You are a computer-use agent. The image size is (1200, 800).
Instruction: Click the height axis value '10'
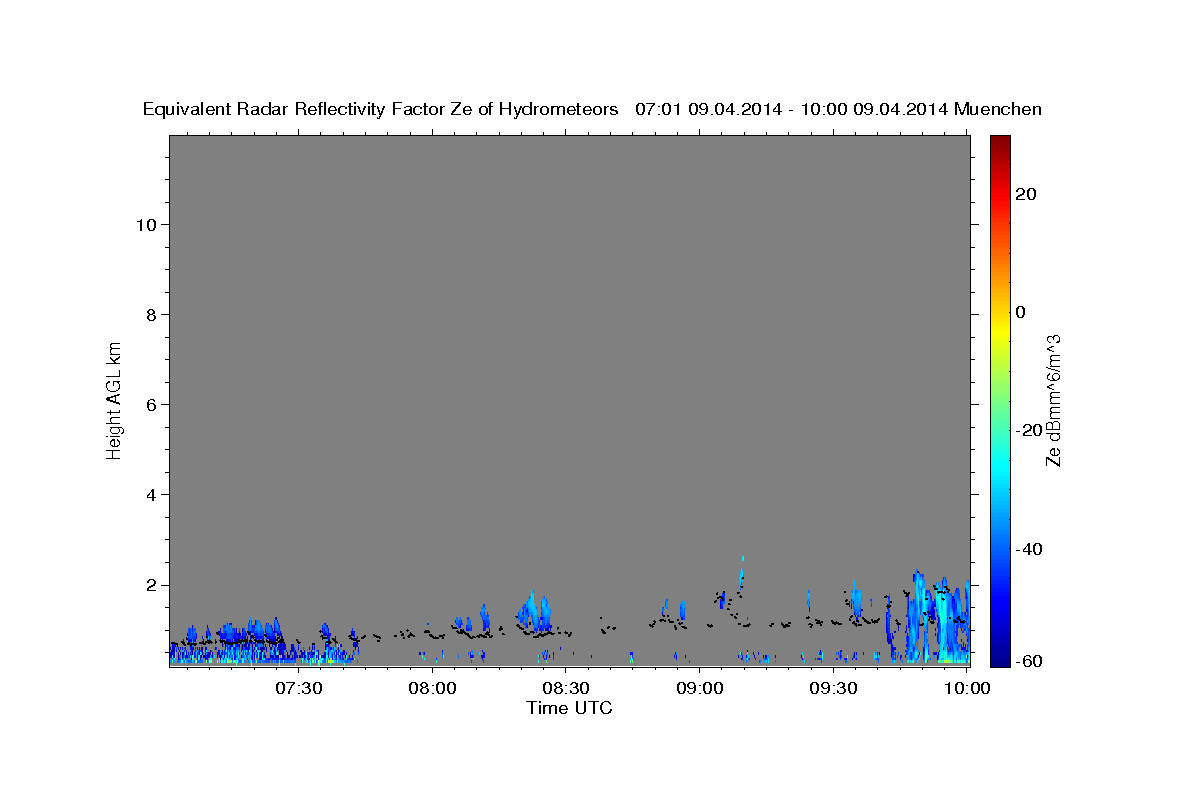pyautogui.click(x=145, y=224)
